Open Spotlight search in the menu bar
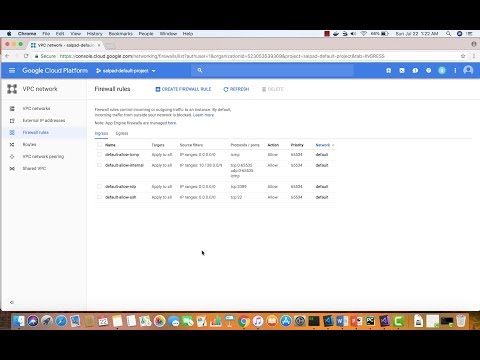The image size is (480, 360). point(449,34)
